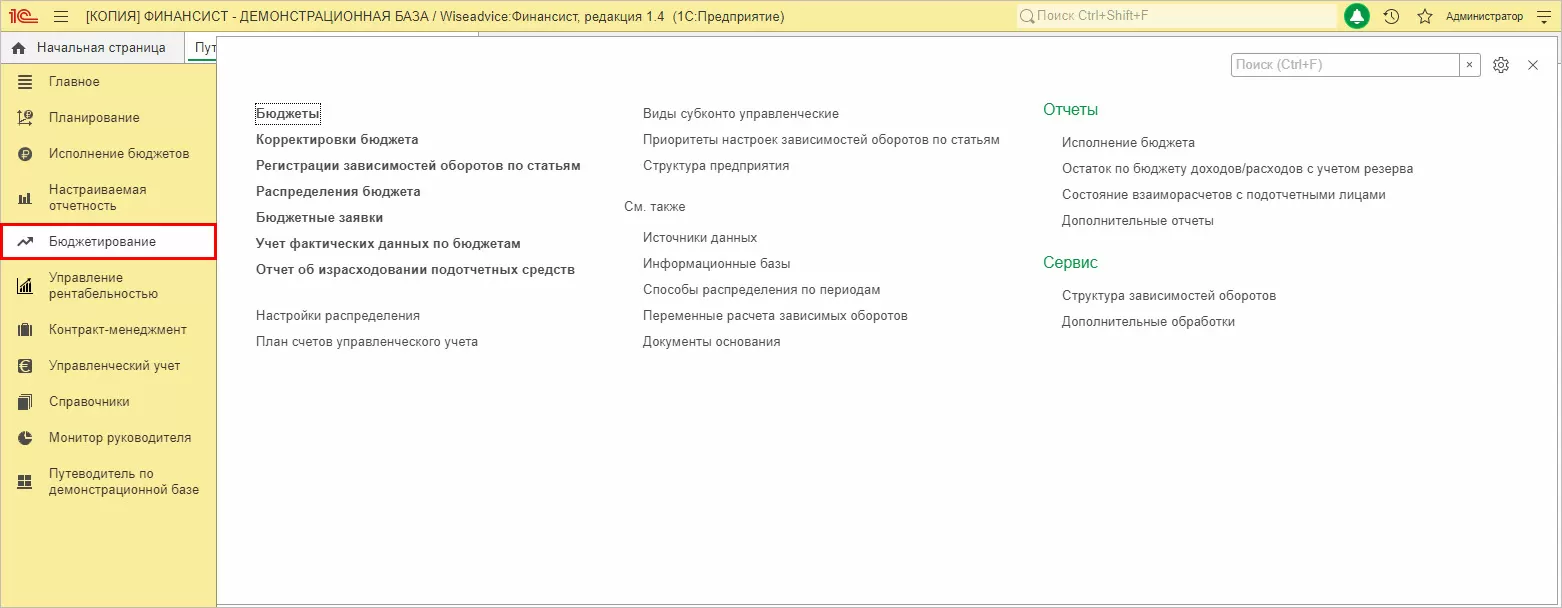
Task: Click the Управленческий учет euro icon
Action: click(25, 365)
